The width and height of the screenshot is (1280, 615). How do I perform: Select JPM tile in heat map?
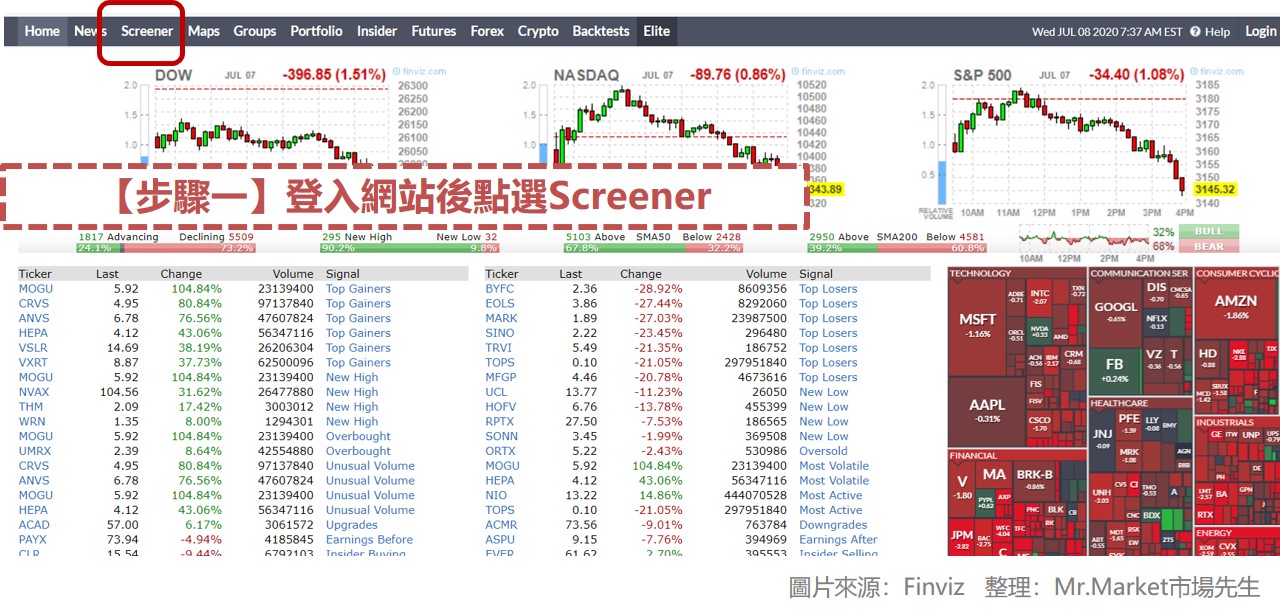click(x=962, y=538)
